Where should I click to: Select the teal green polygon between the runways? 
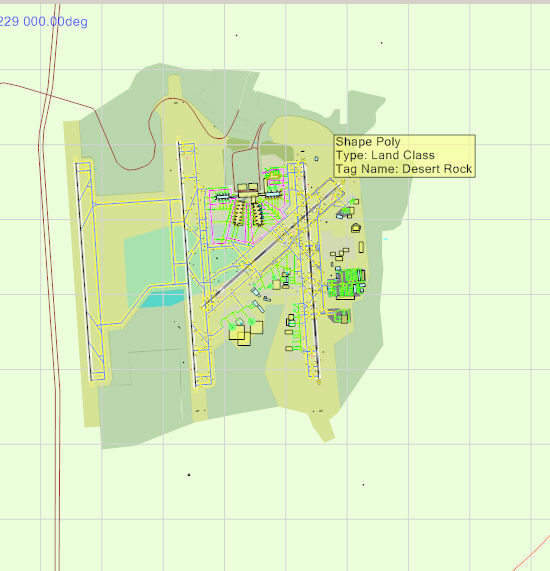point(148,259)
